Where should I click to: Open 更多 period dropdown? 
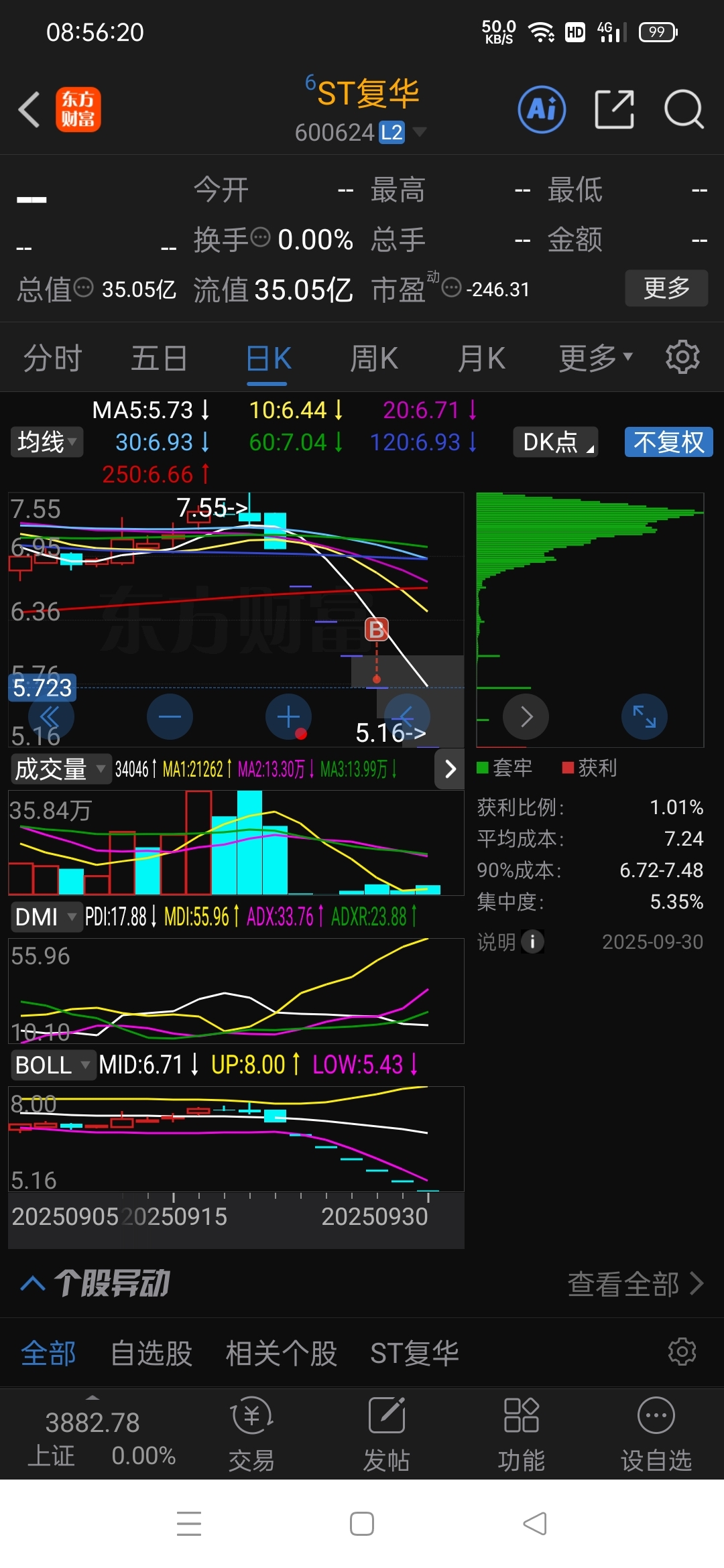pos(596,358)
